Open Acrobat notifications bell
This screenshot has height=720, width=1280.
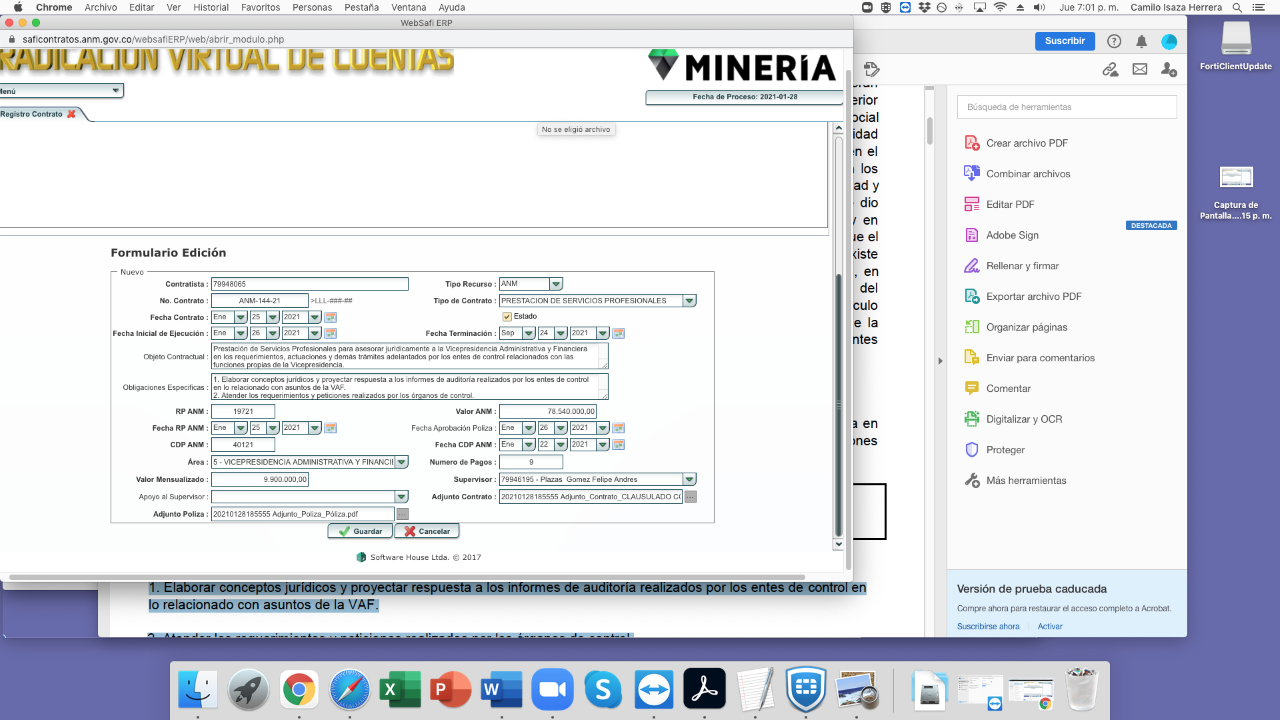(x=1141, y=41)
